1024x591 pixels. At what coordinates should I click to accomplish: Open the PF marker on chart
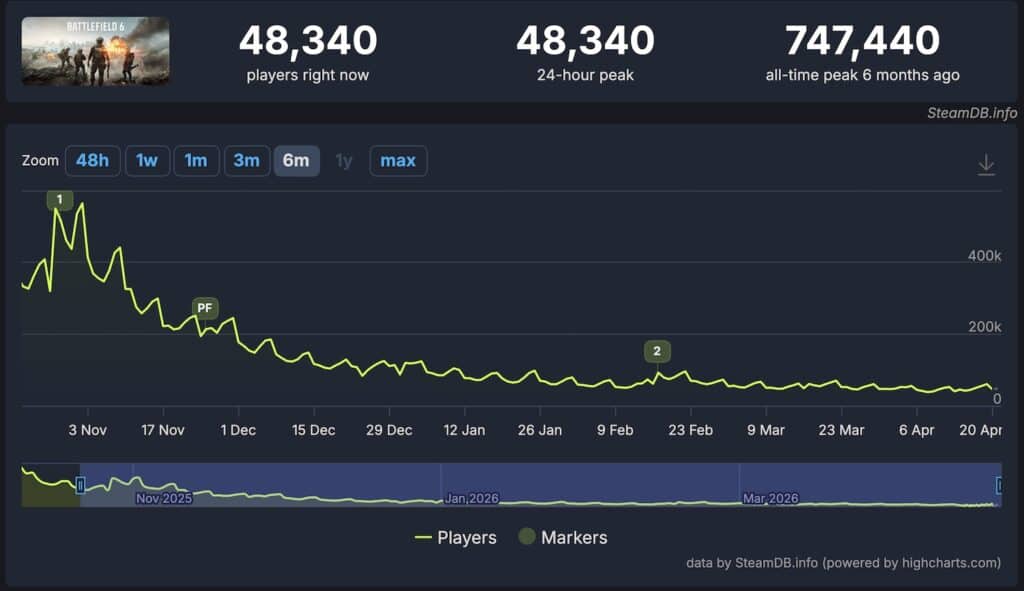205,308
